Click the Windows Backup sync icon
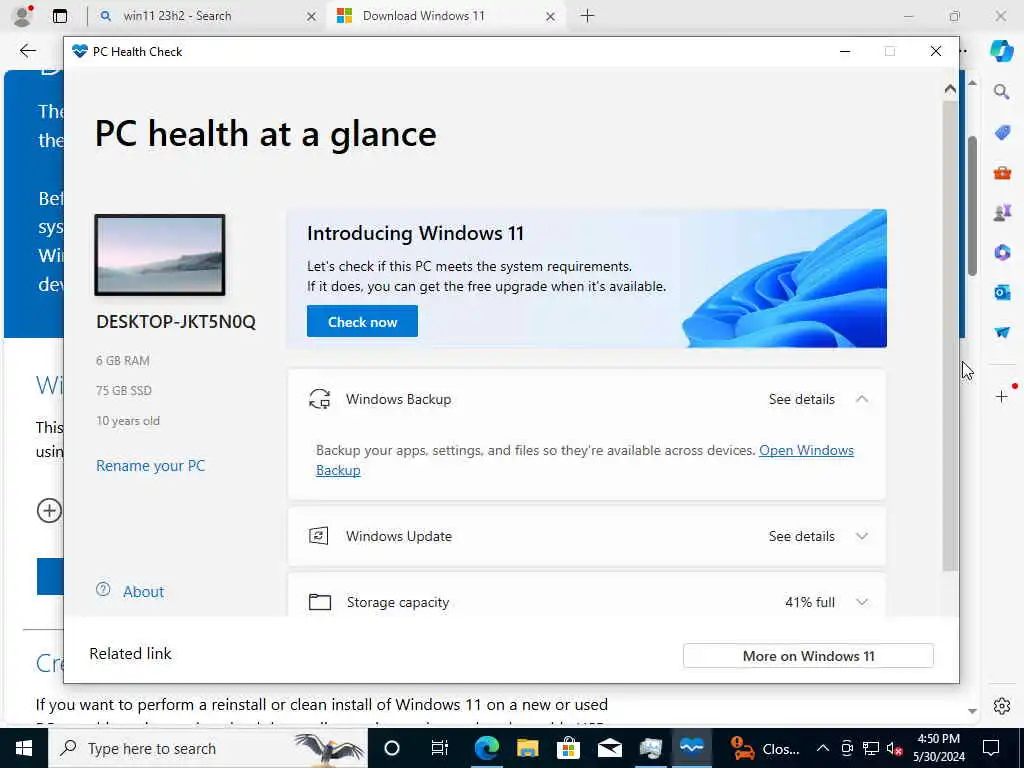The image size is (1024, 768). (319, 398)
